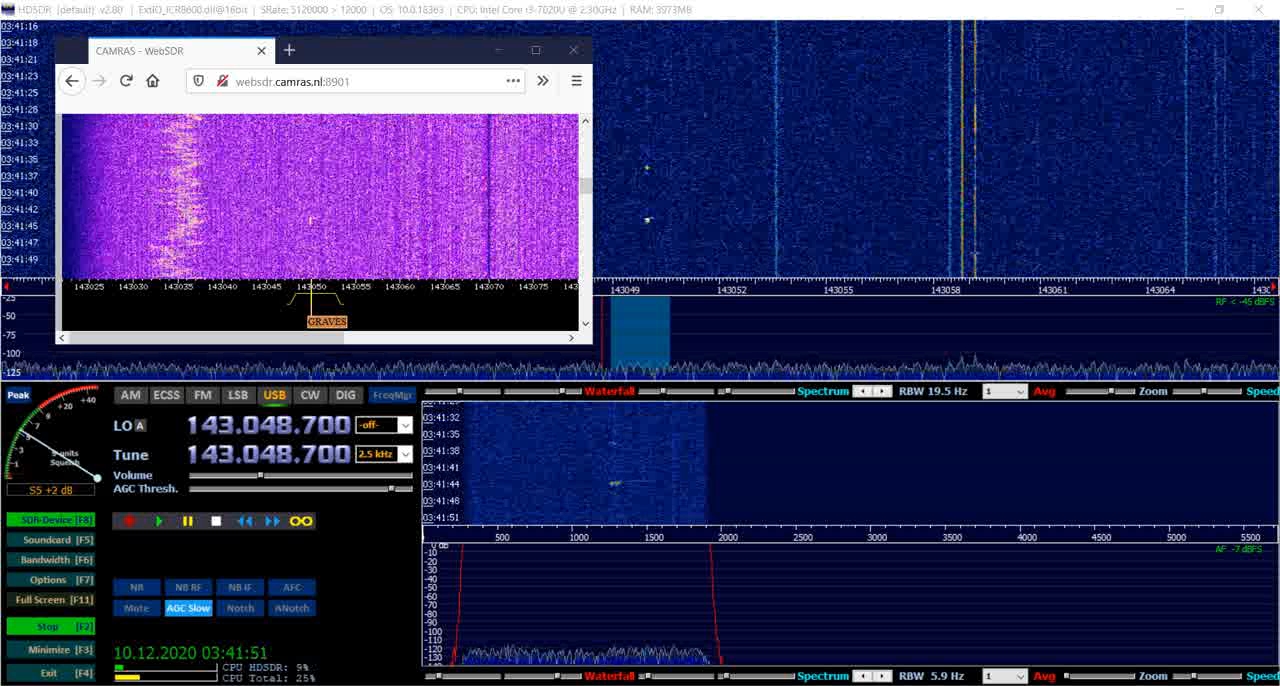Click the tracking protection shield icon

[x=198, y=81]
